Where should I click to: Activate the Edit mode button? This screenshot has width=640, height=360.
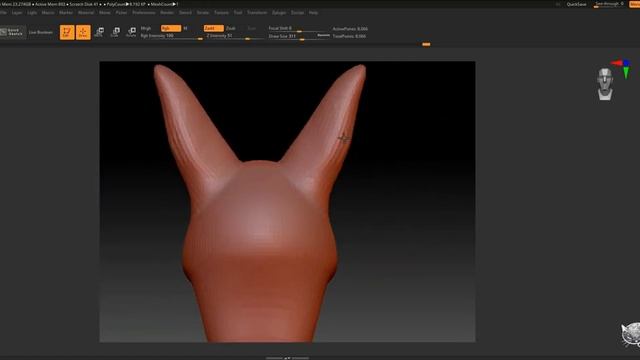pyautogui.click(x=67, y=32)
